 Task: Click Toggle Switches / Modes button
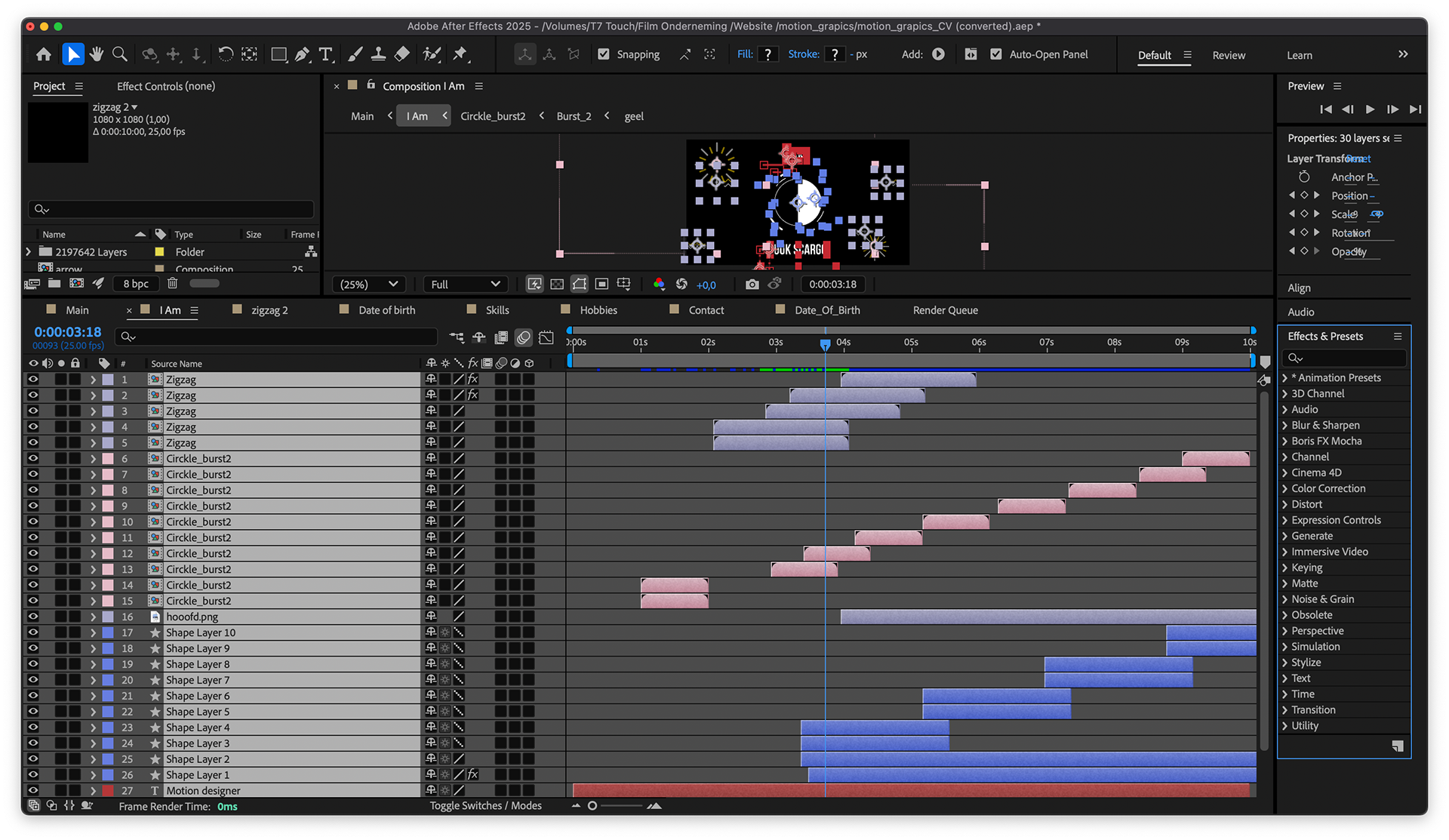pos(485,806)
